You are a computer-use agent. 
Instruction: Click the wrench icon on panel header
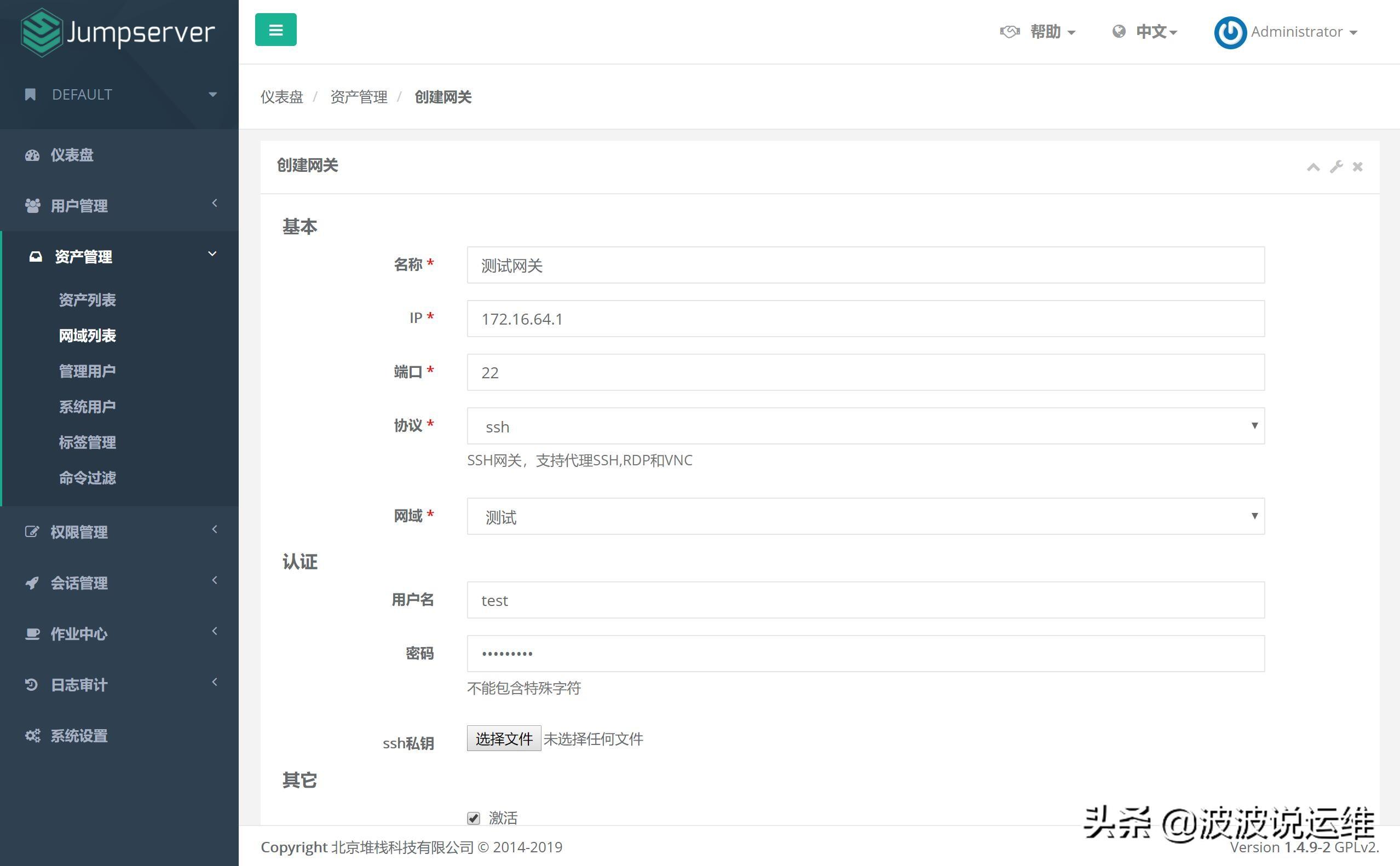click(x=1336, y=166)
